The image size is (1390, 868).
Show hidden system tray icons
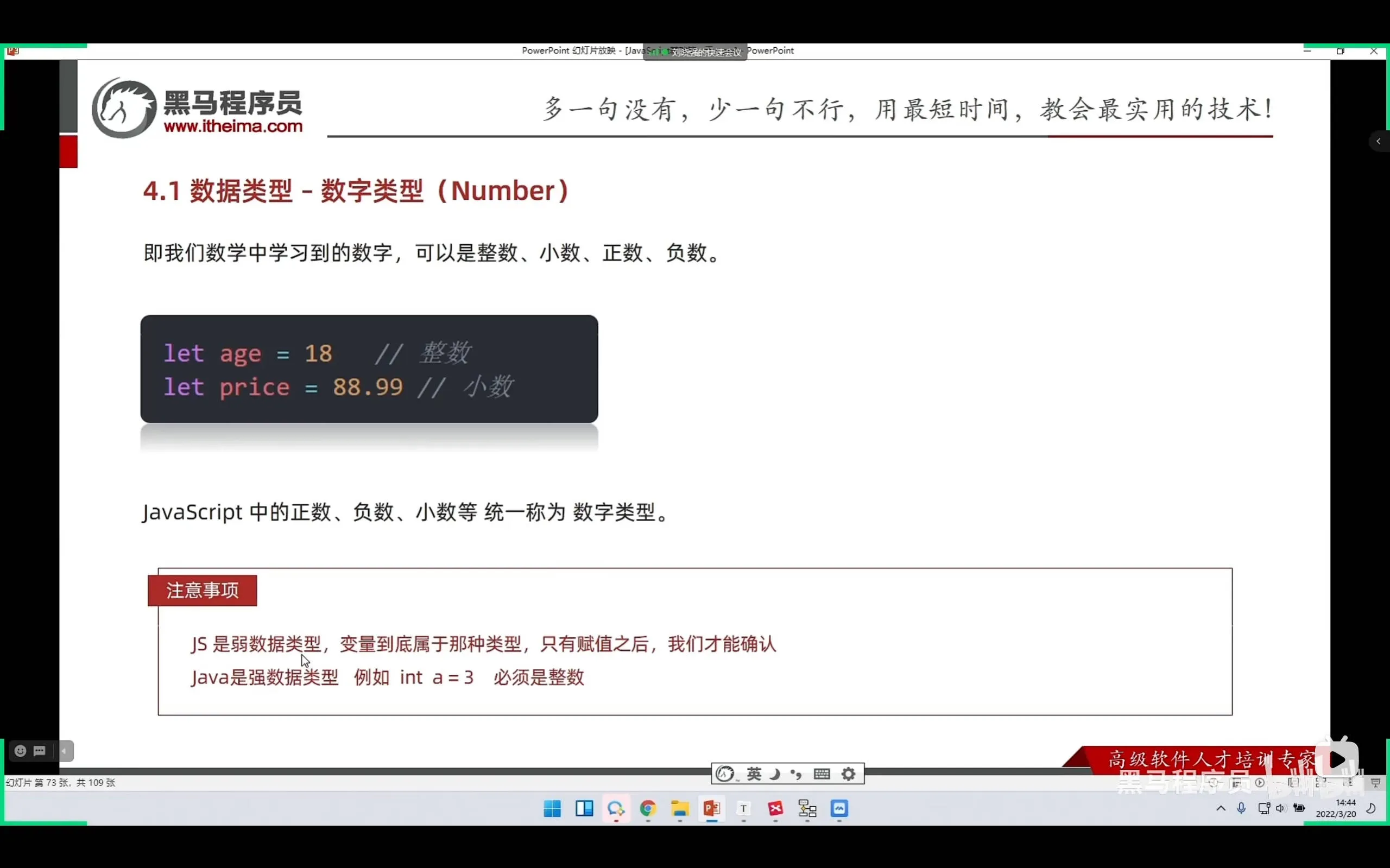pos(1221,808)
